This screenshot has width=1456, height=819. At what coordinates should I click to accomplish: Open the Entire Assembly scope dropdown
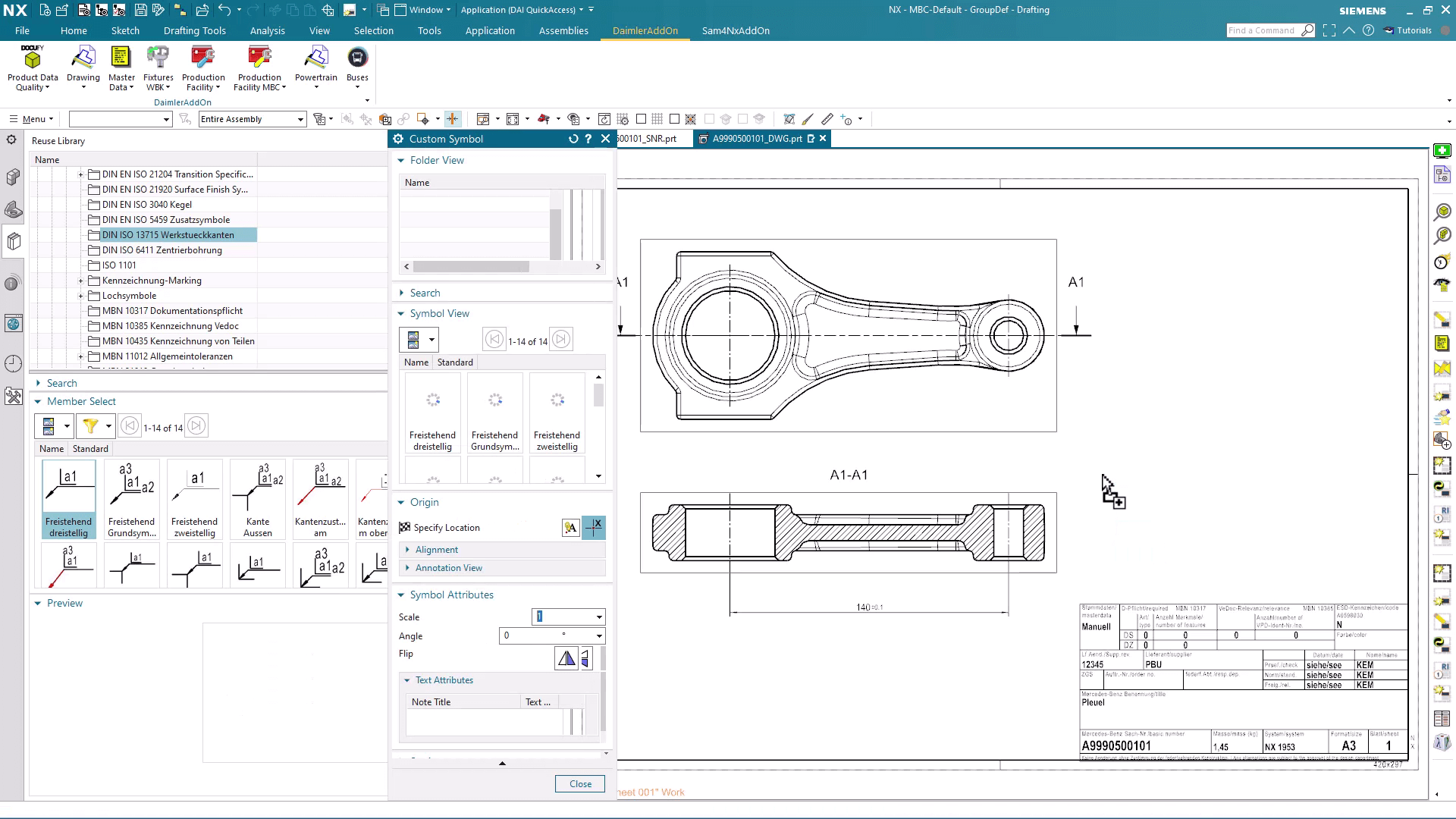click(300, 120)
